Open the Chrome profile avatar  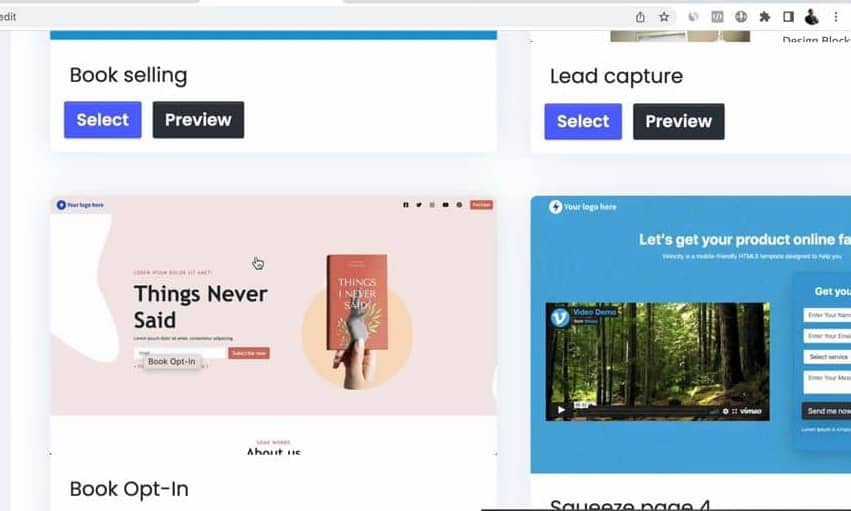click(x=812, y=17)
